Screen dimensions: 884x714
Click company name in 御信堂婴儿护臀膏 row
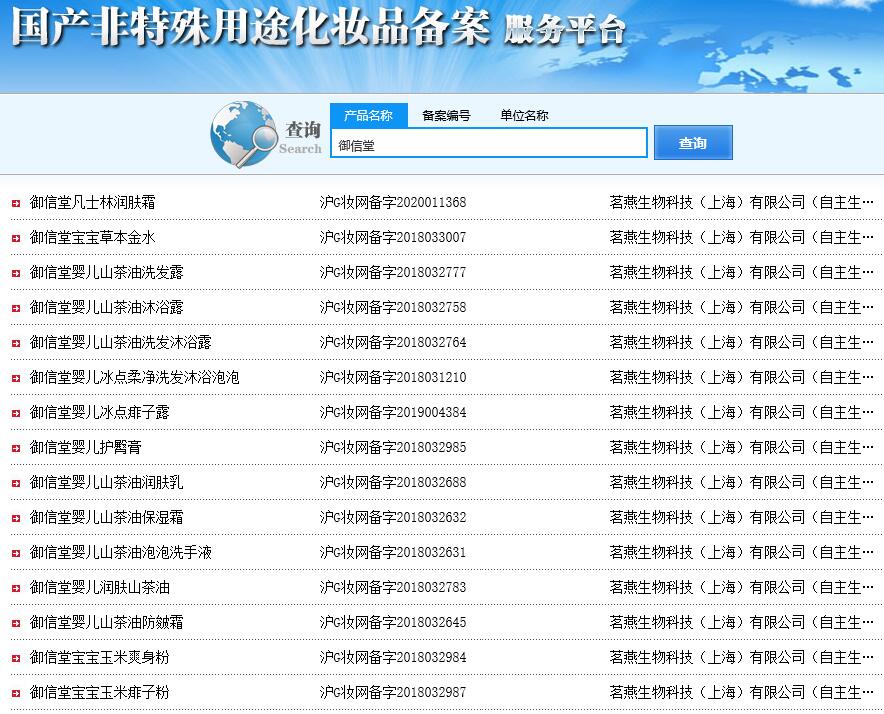tap(741, 447)
